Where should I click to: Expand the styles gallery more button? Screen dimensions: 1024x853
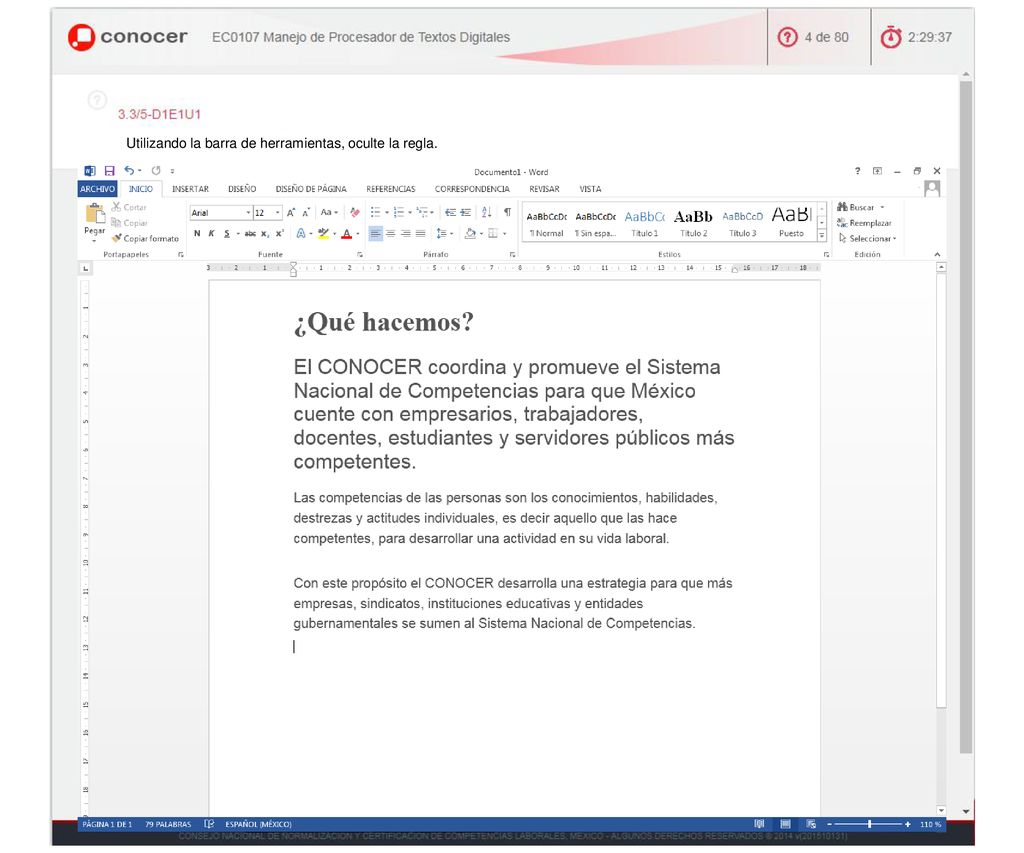(x=822, y=235)
